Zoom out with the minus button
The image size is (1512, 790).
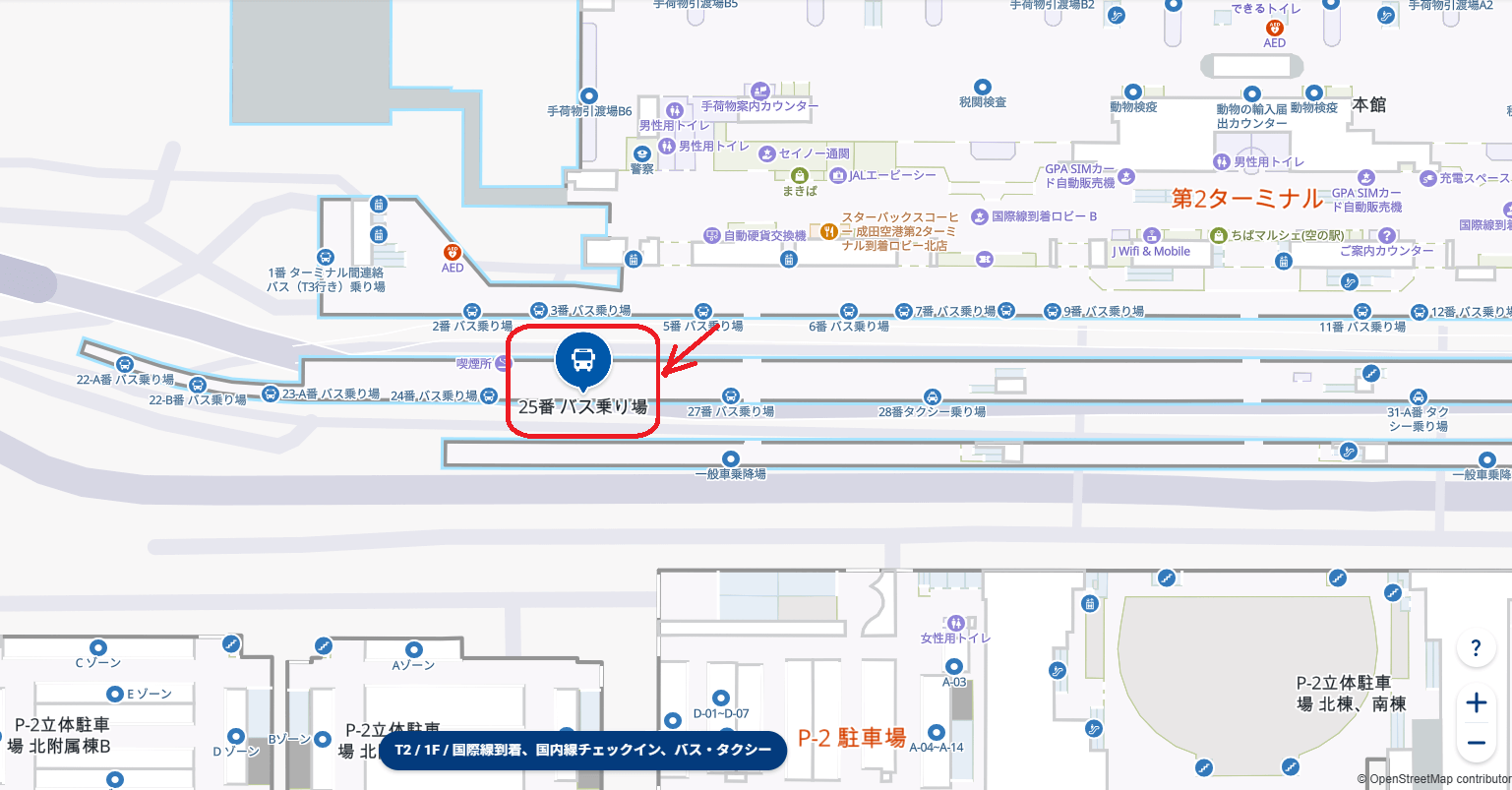tap(1476, 743)
